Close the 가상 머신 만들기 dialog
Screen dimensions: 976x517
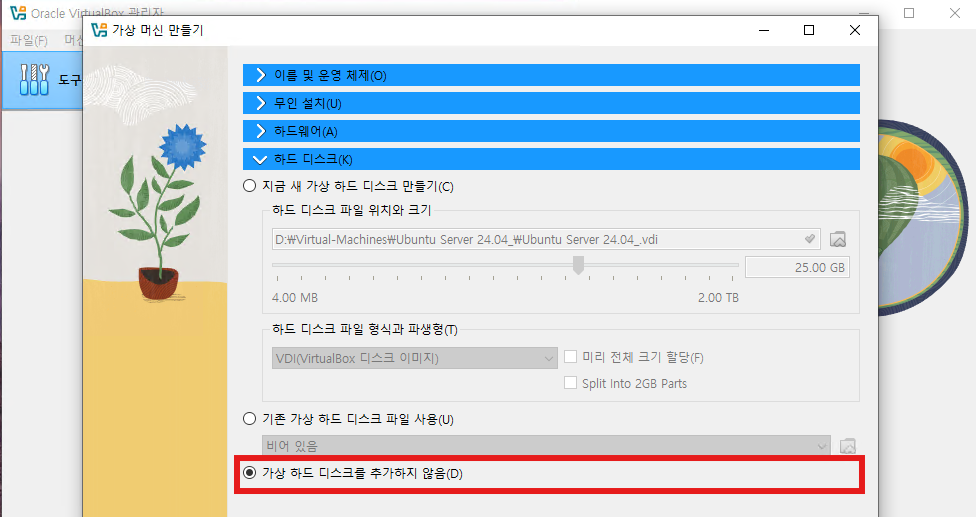pos(855,30)
